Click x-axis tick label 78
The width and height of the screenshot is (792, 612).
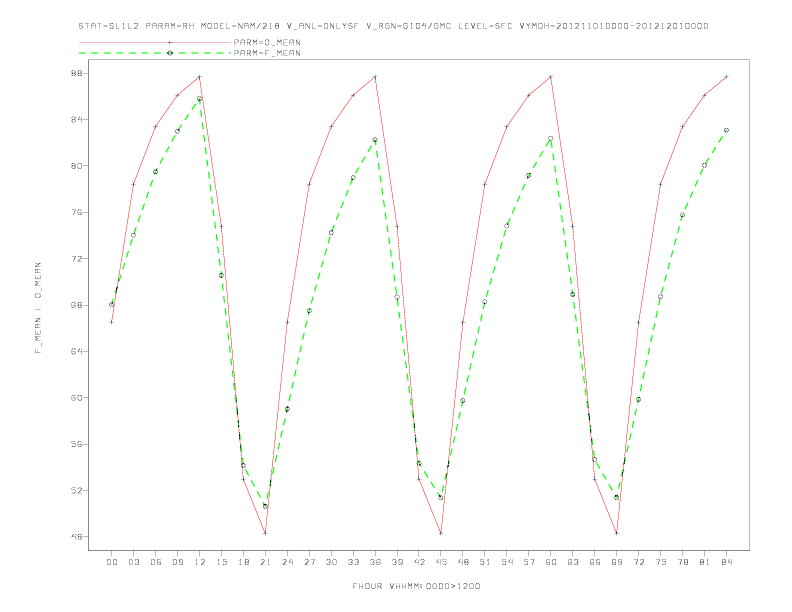click(683, 562)
